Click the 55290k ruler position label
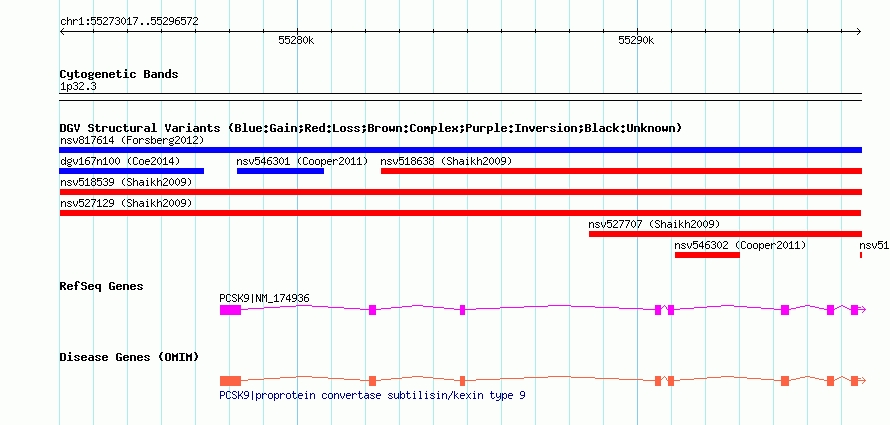 636,40
